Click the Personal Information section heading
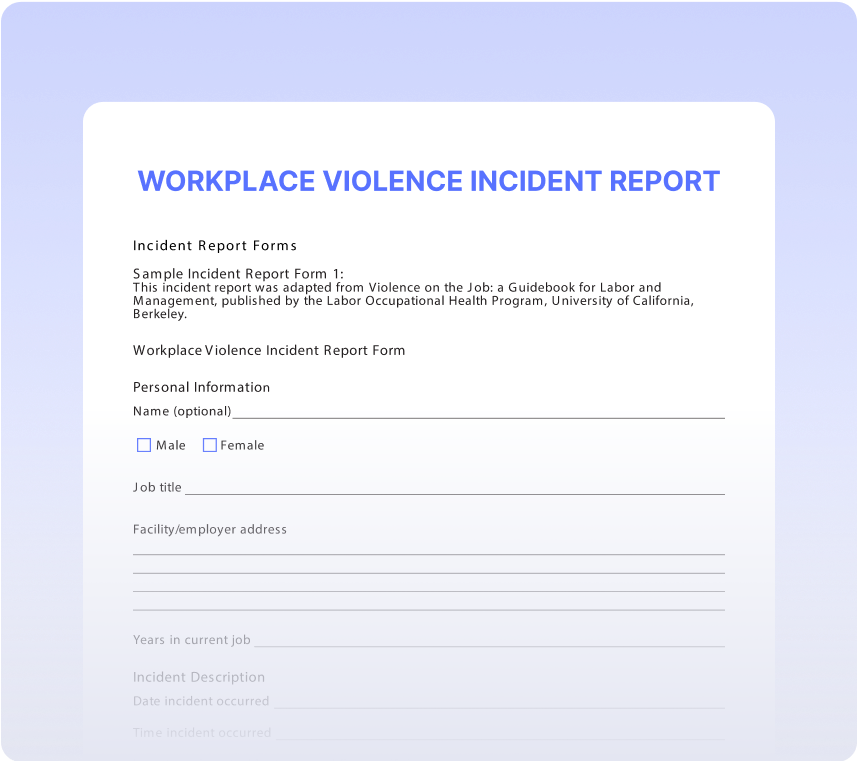The image size is (857, 761). 201,387
